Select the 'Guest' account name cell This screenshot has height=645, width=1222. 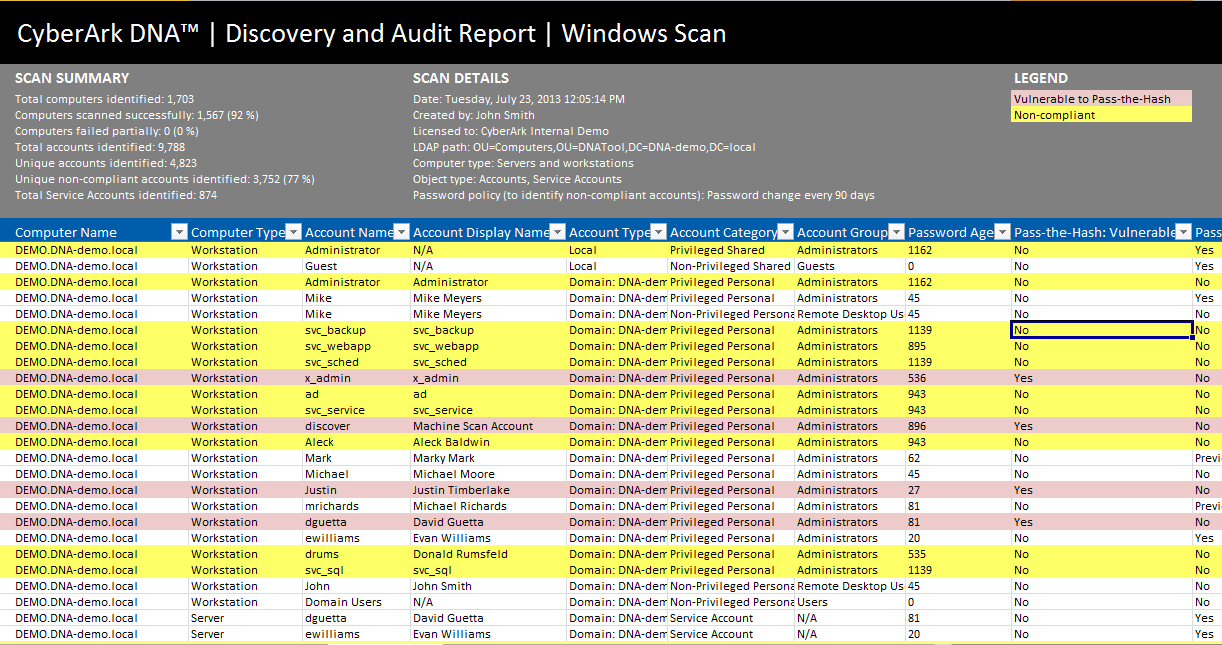coord(356,266)
